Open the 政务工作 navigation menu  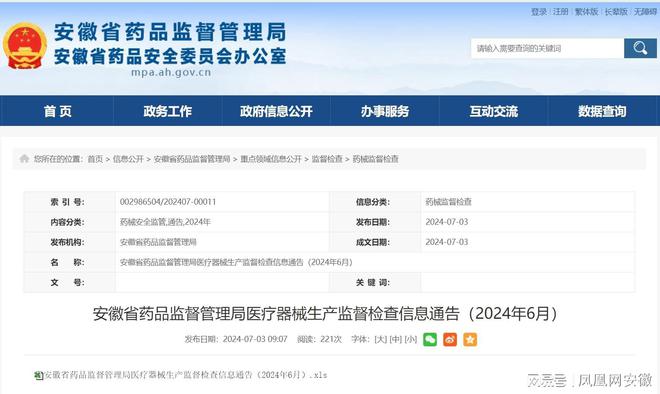pos(168,111)
